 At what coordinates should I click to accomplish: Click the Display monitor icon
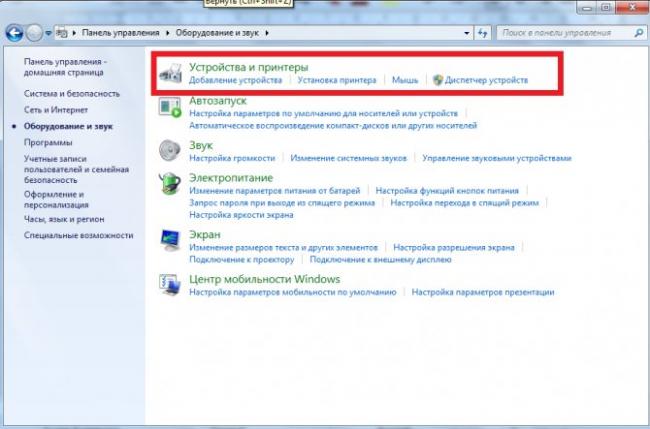coord(170,240)
